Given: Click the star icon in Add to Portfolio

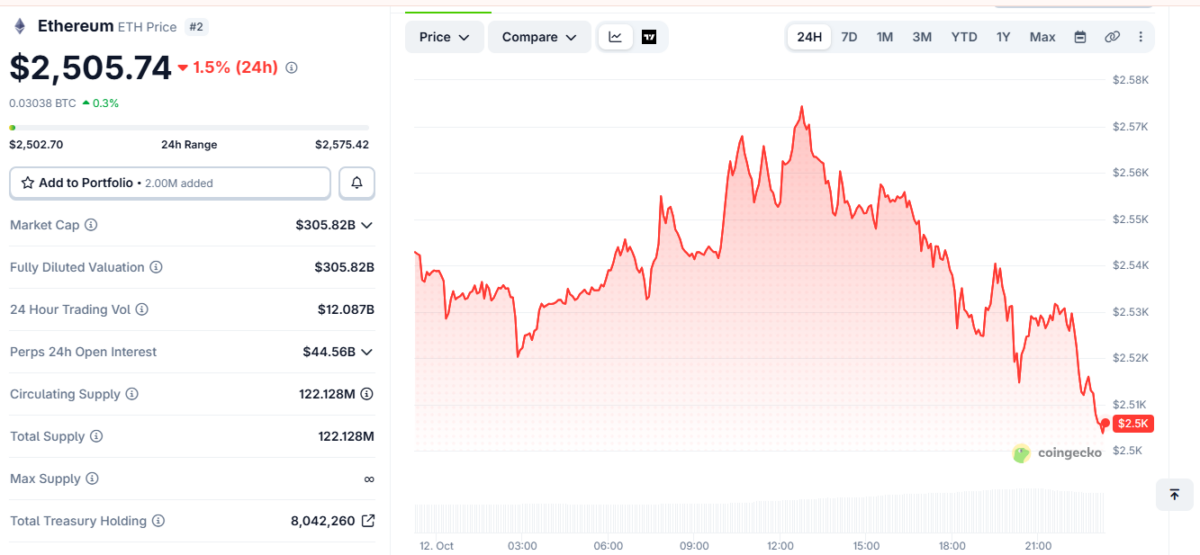Looking at the screenshot, I should [x=26, y=183].
